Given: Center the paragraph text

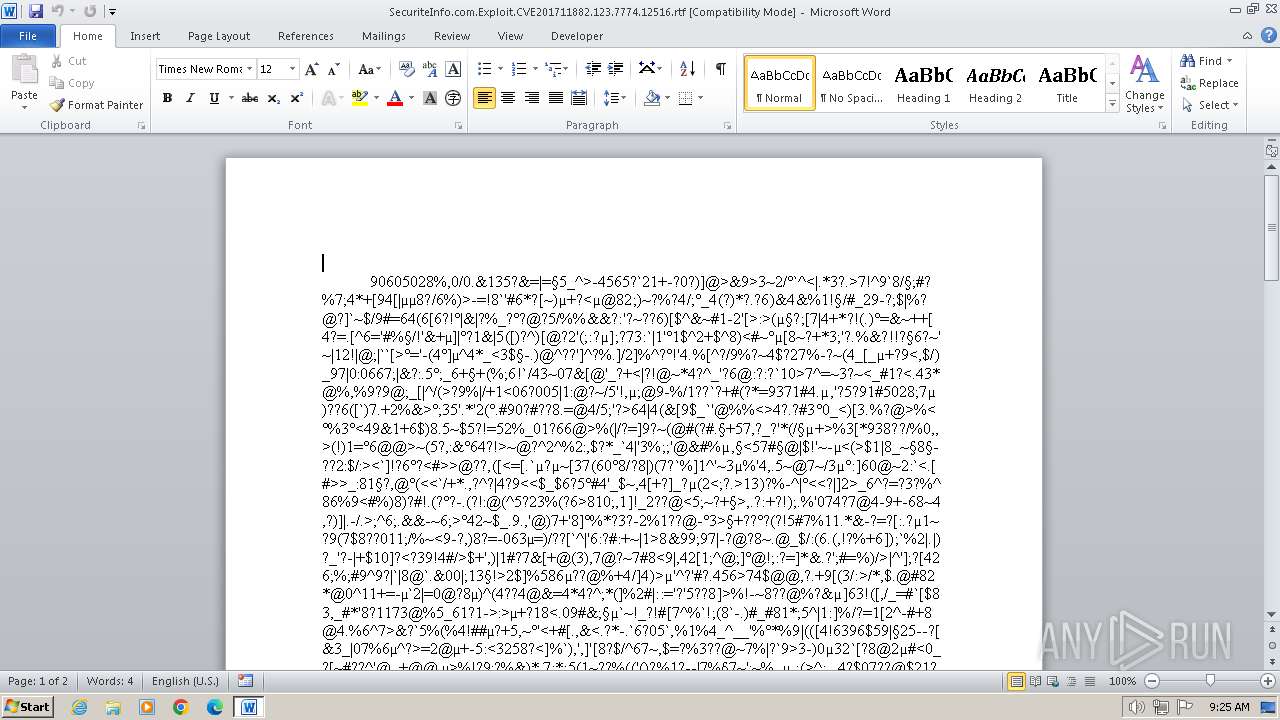Looking at the screenshot, I should point(508,98).
